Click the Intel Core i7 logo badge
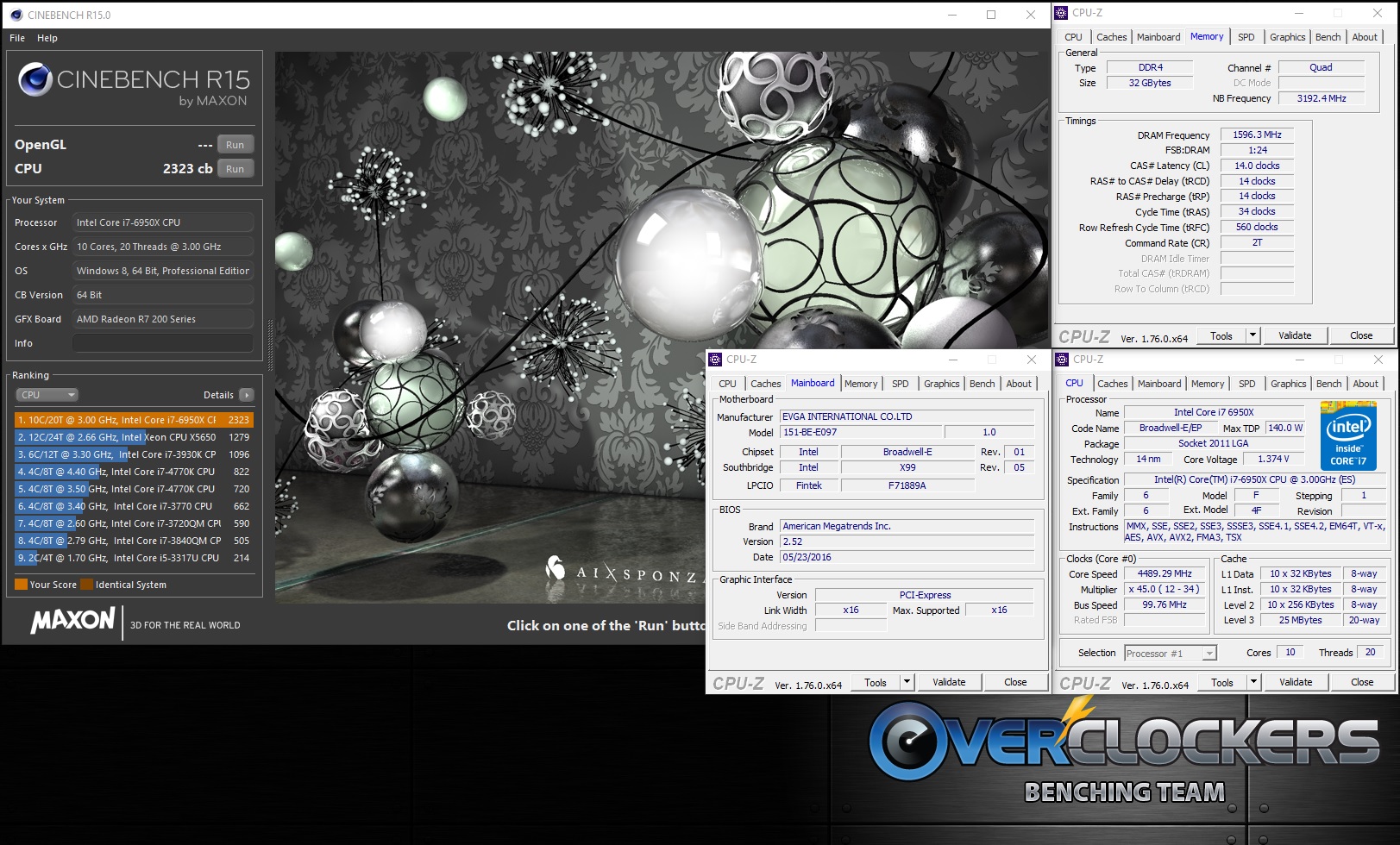The height and width of the screenshot is (845, 1400). coord(1348,437)
